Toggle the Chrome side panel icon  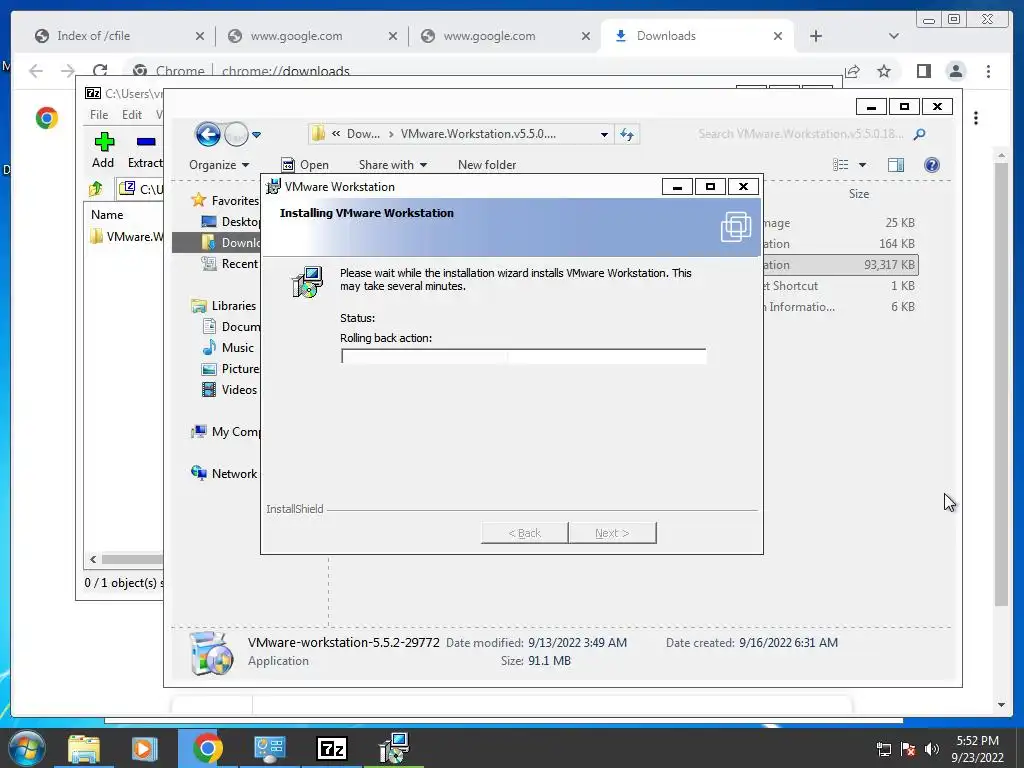(923, 71)
